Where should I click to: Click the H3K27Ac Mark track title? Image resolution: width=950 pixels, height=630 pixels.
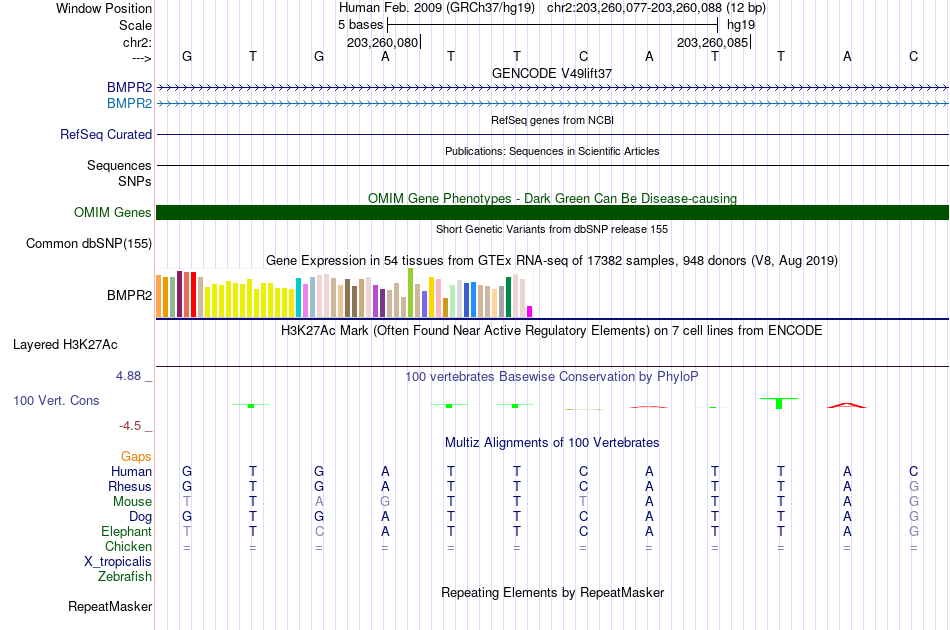pos(552,331)
